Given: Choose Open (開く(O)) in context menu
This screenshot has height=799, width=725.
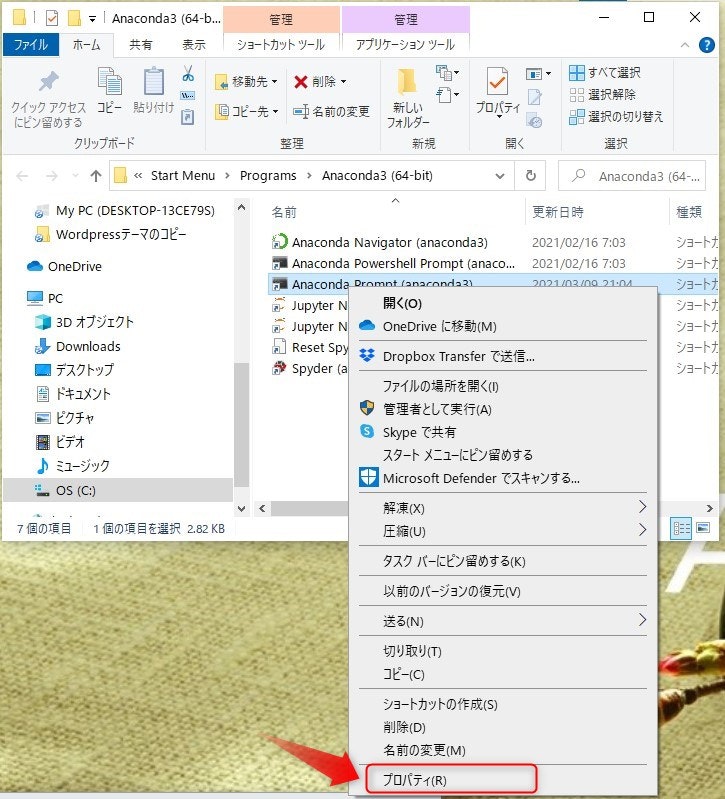Looking at the screenshot, I should click(502, 304).
